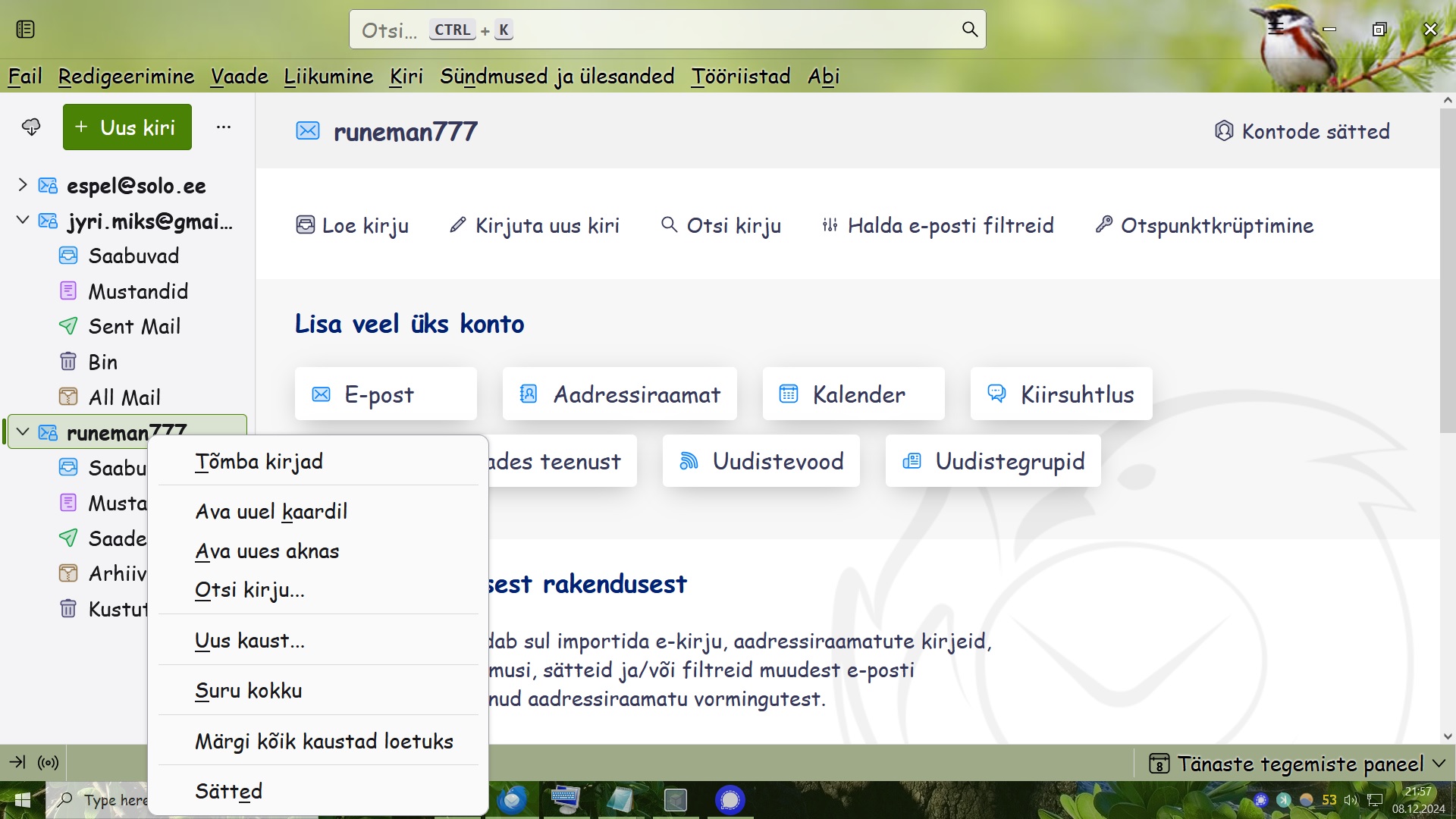Image resolution: width=1456 pixels, height=819 pixels.
Task: Add Uudistevood feed account
Action: pyautogui.click(x=761, y=461)
